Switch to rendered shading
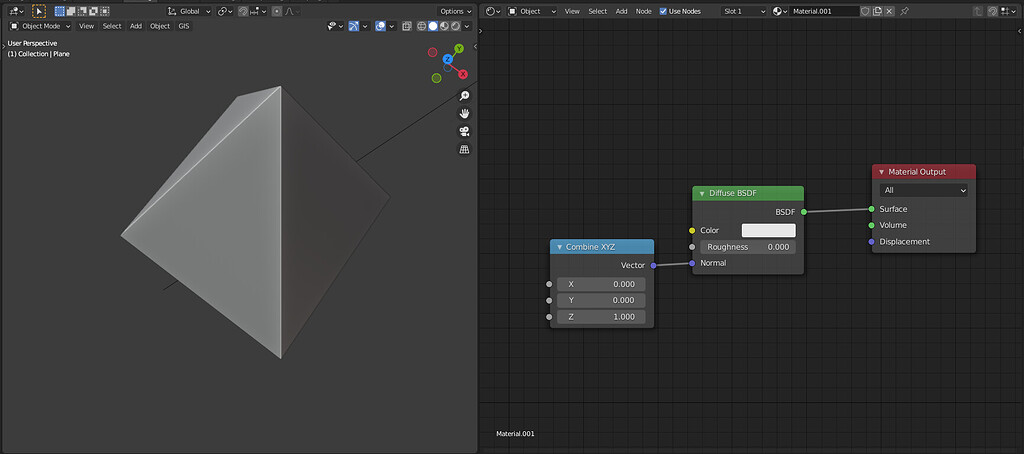The height and width of the screenshot is (454, 1024). [x=455, y=26]
